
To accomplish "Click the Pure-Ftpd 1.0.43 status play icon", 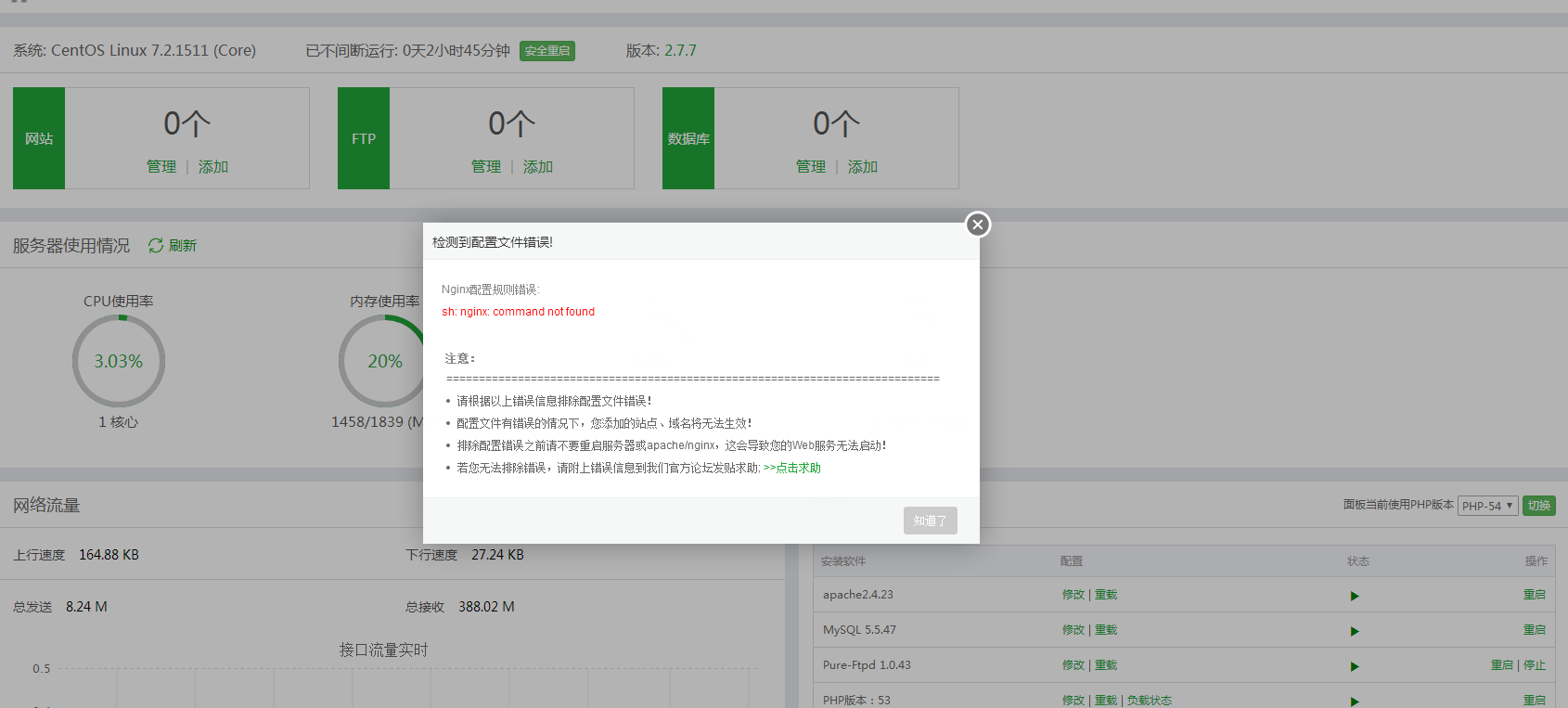I will 1355,666.
